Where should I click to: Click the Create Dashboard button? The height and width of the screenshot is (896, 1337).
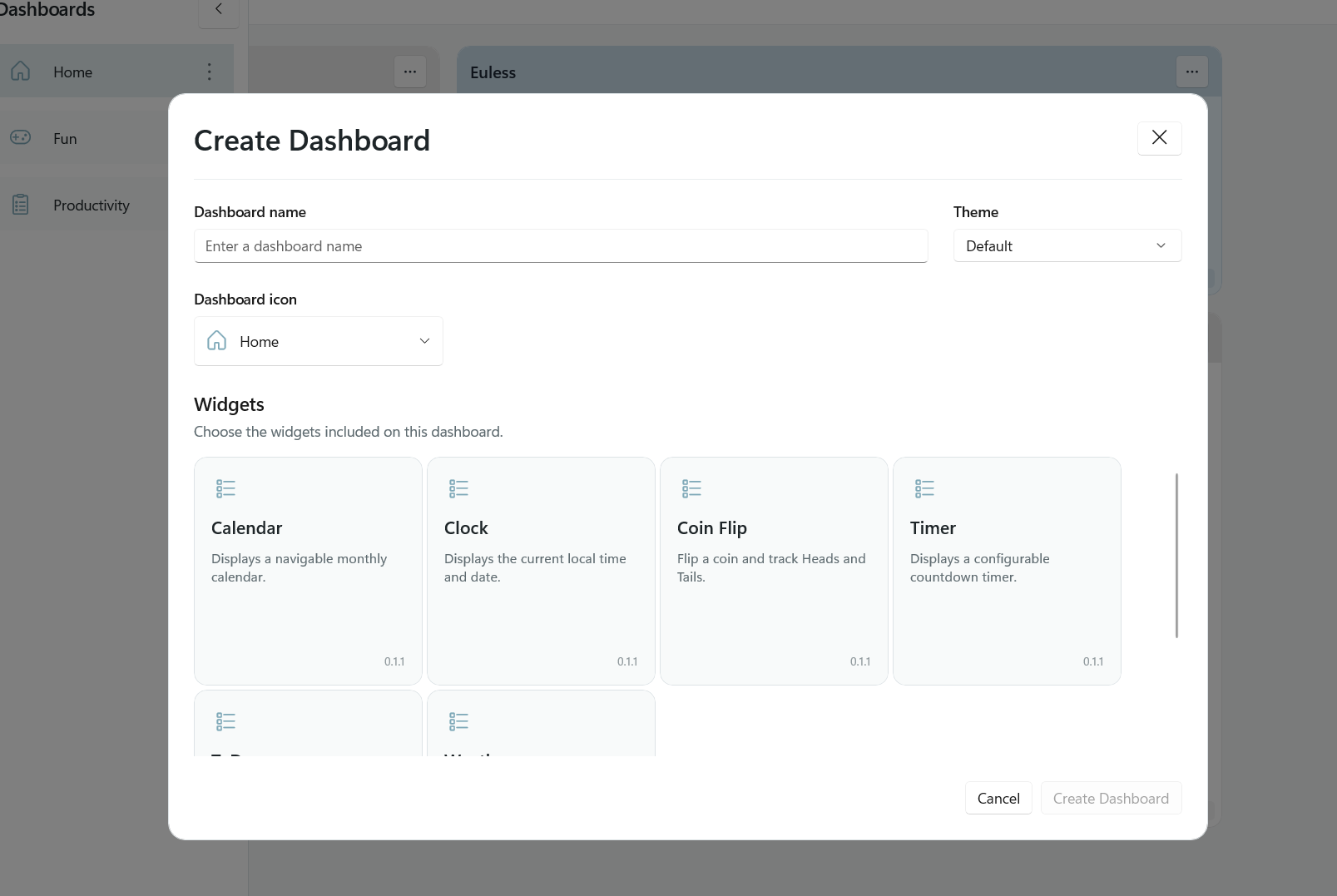coord(1111,798)
